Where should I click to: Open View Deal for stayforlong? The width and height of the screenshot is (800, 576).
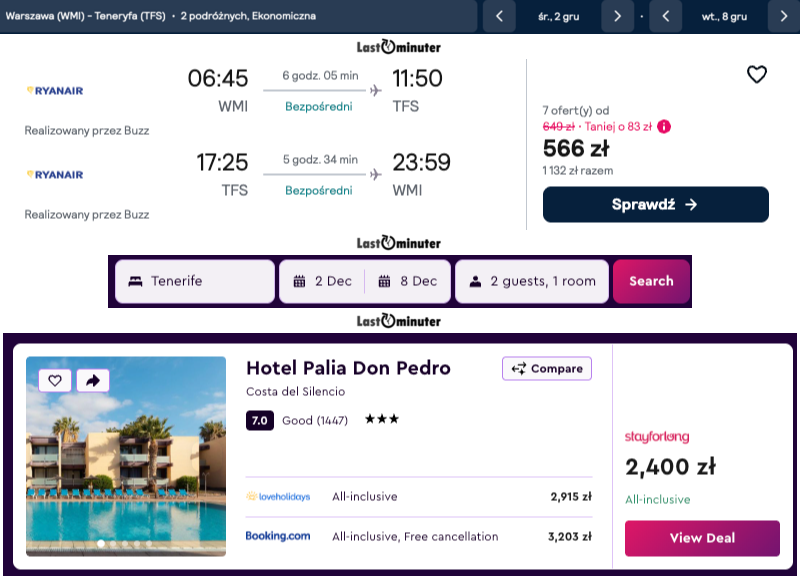point(702,538)
